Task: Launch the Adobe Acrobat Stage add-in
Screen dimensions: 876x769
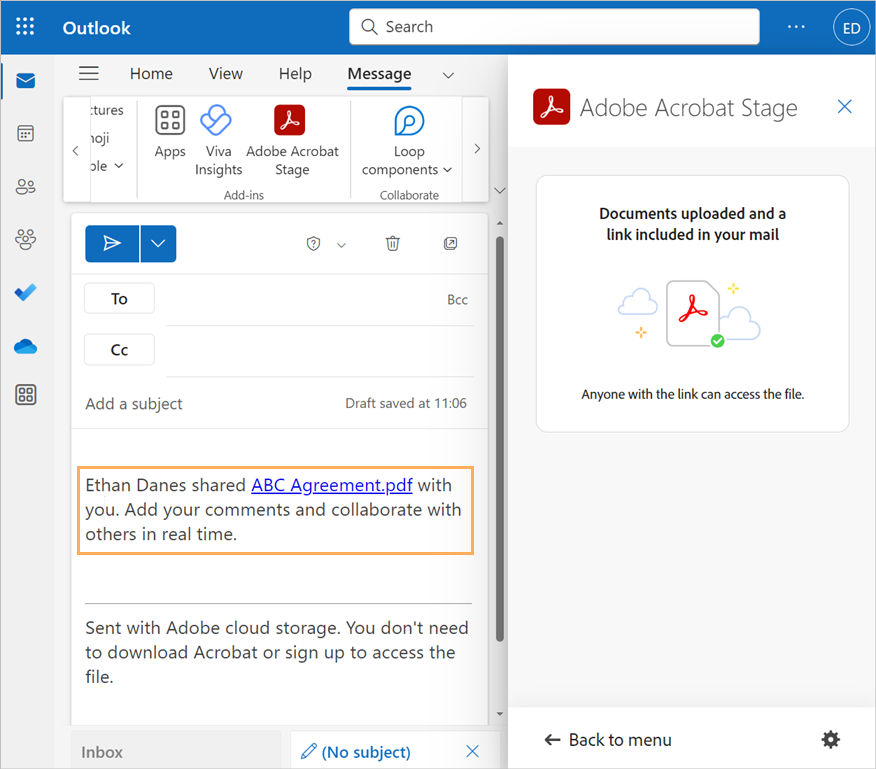Action: (x=290, y=135)
